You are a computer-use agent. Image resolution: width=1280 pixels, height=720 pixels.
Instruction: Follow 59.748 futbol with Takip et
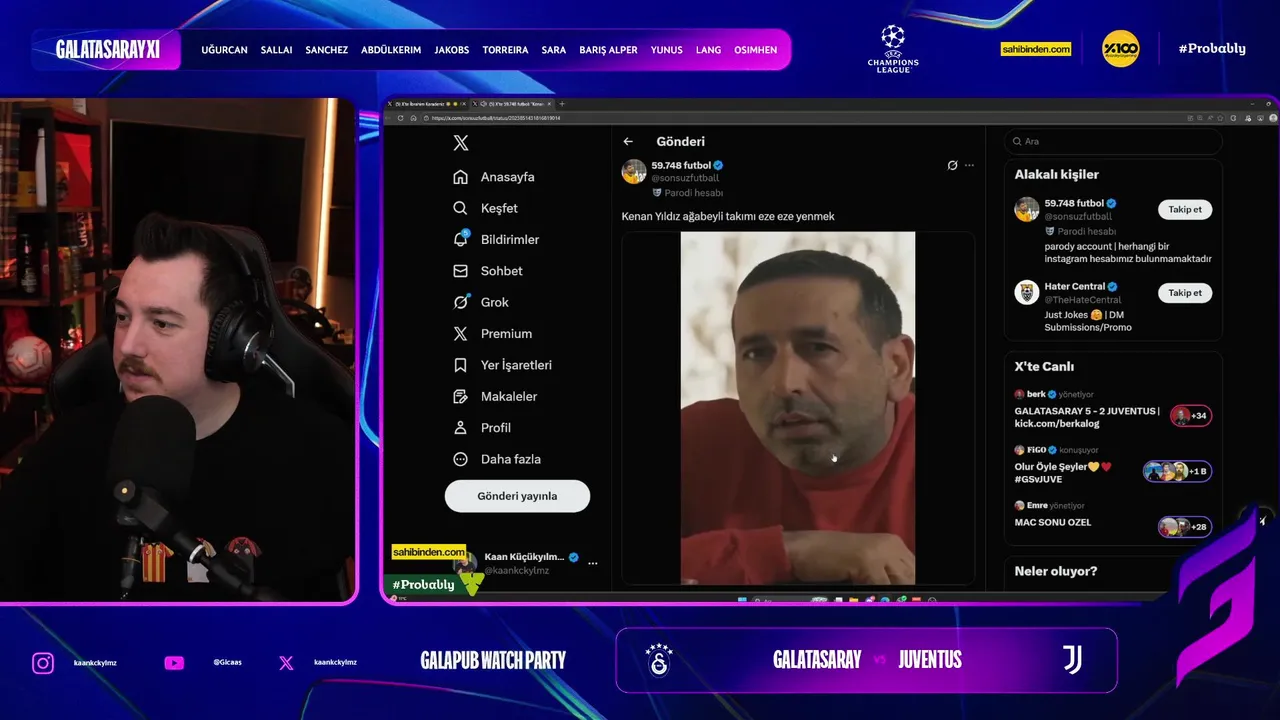click(x=1185, y=209)
